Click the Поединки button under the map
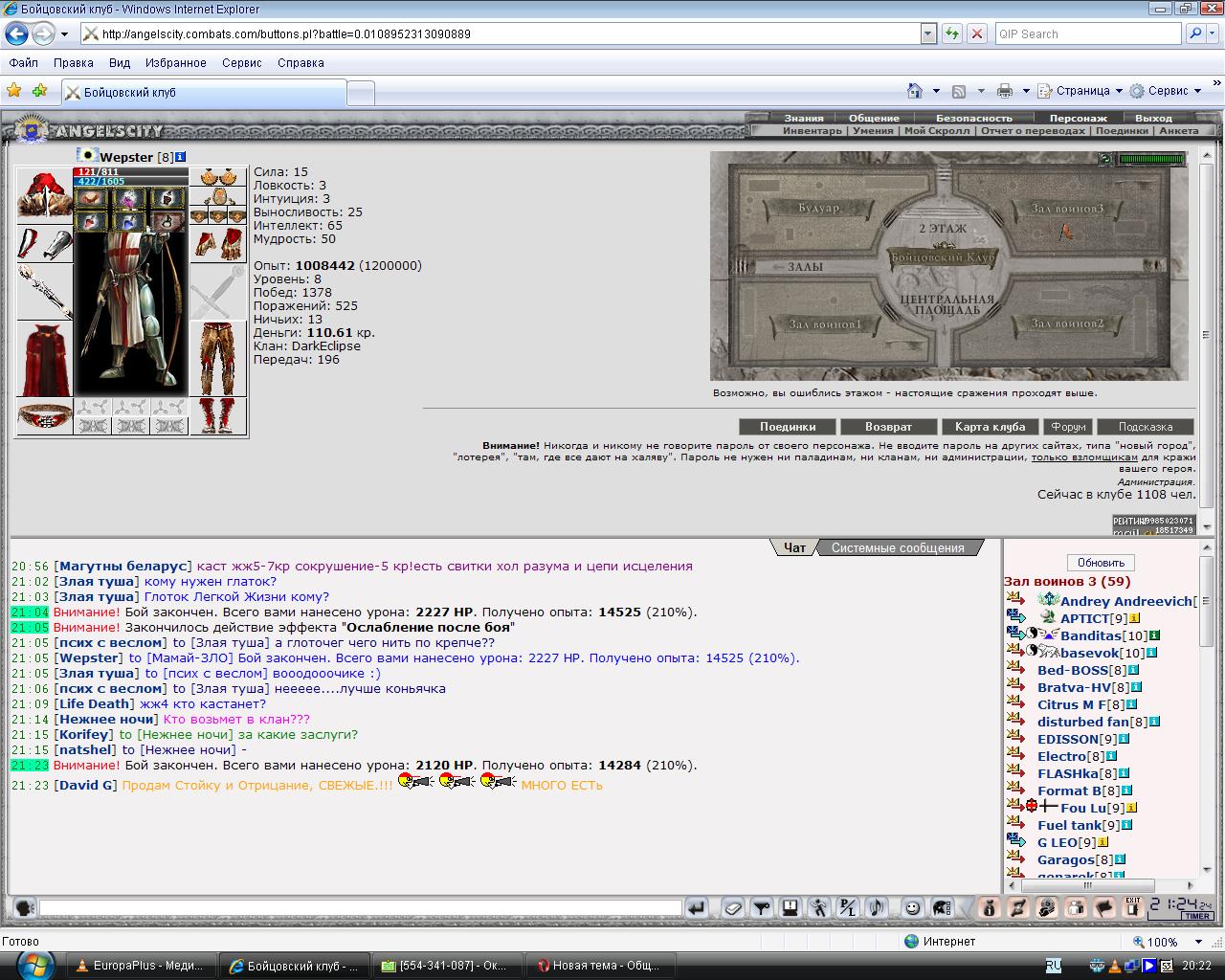The height and width of the screenshot is (980, 1225). pos(788,427)
